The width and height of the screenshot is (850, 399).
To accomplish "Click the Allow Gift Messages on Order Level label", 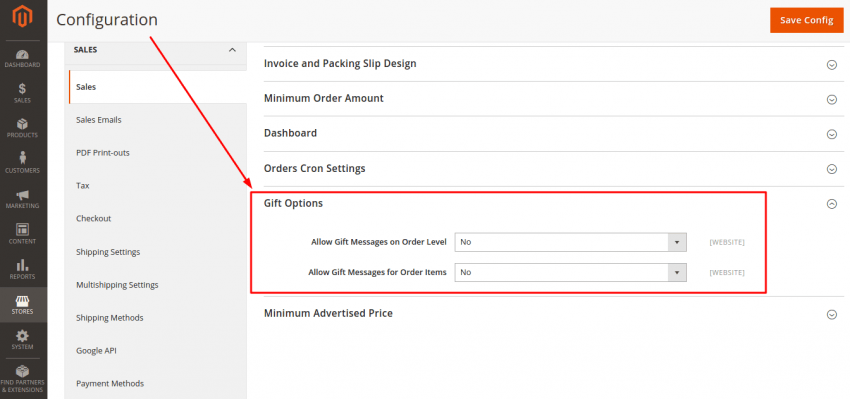I will point(379,242).
